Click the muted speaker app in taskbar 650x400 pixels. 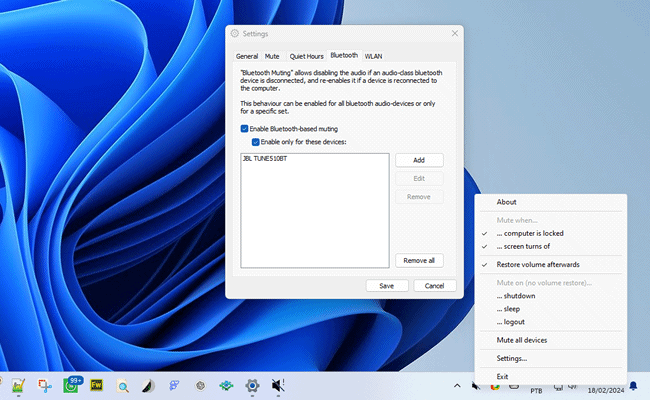(278, 385)
